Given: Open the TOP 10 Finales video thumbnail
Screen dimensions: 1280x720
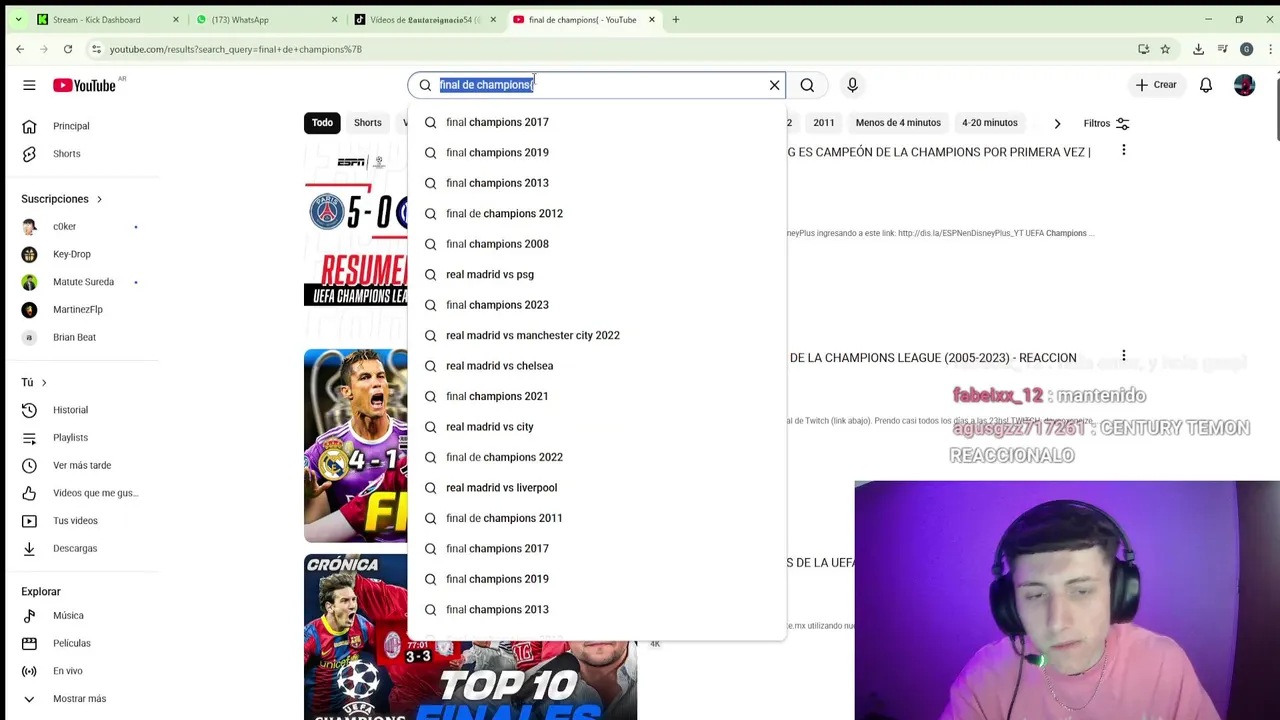Looking at the screenshot, I should tap(470, 637).
